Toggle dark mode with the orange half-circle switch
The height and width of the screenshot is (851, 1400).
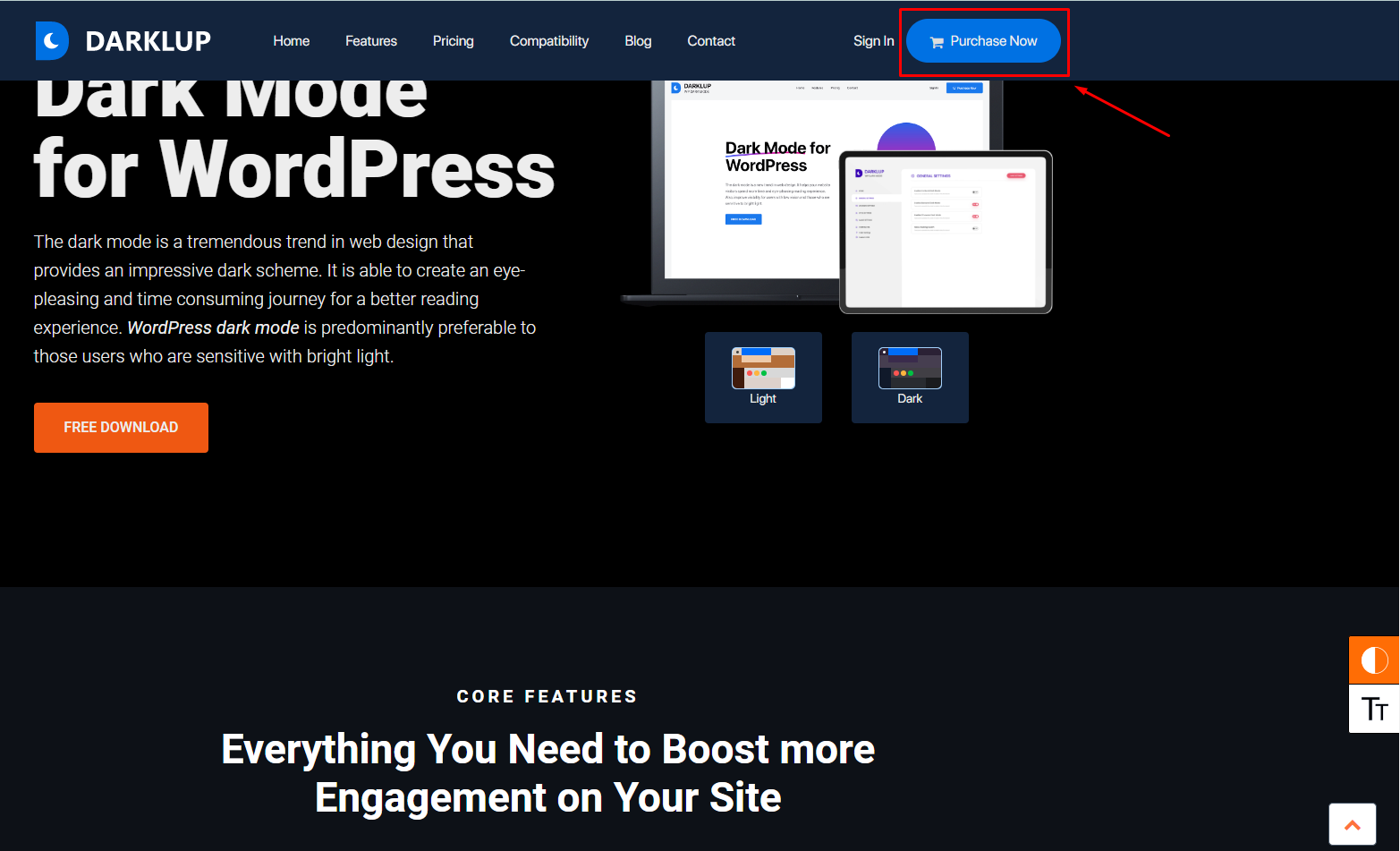1374,660
